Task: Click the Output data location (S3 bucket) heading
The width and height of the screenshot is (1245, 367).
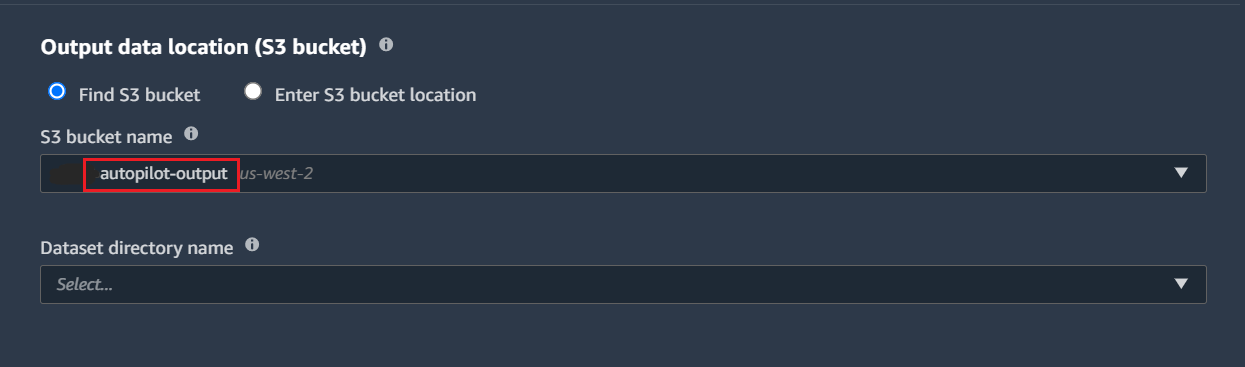Action: 204,46
